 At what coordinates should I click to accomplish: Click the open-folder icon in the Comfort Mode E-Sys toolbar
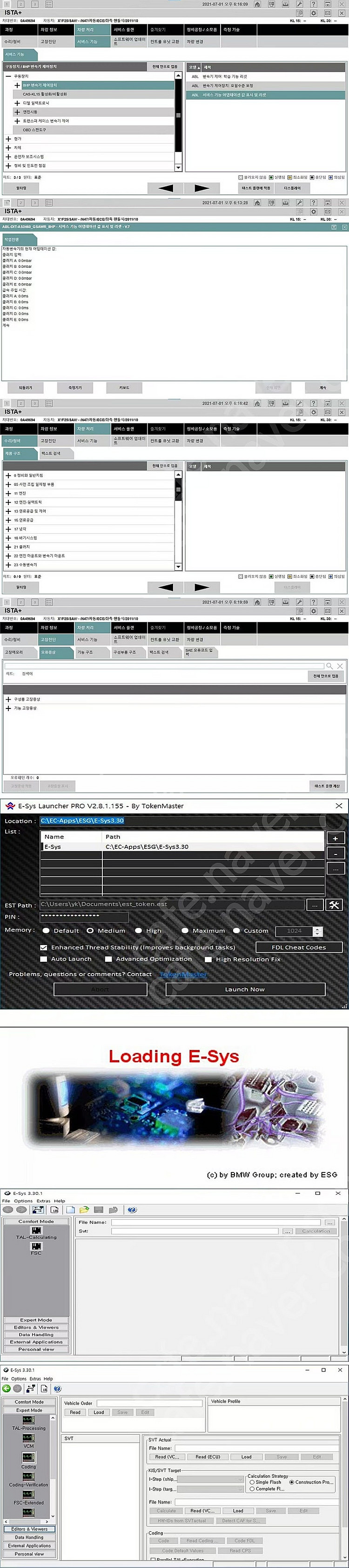click(84, 1210)
